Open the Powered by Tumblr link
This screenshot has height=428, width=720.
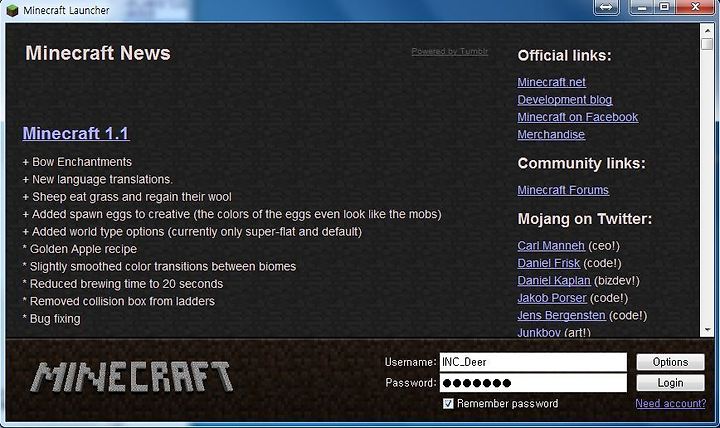[450, 51]
